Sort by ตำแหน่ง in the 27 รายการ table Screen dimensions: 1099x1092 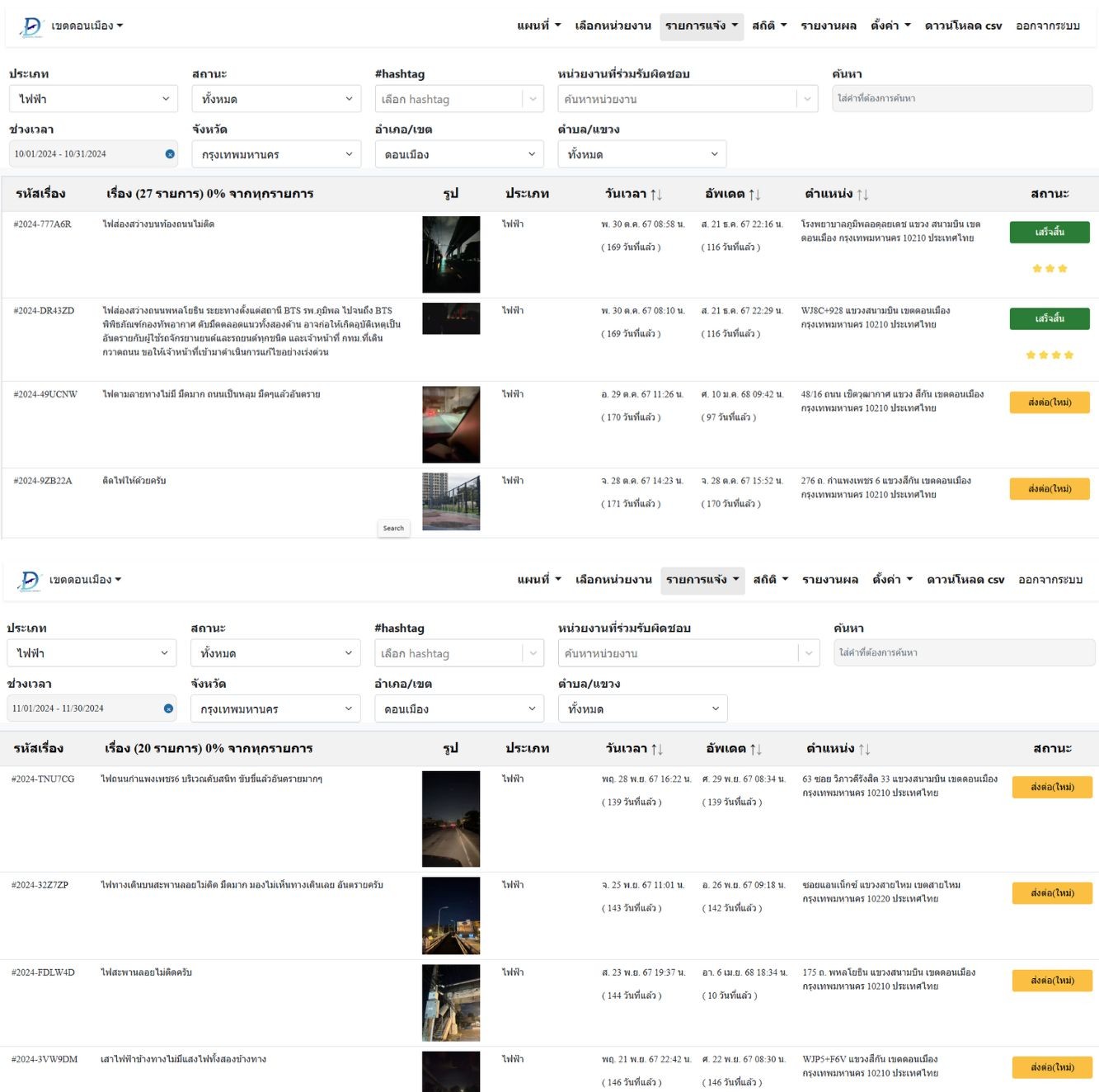pyautogui.click(x=862, y=195)
